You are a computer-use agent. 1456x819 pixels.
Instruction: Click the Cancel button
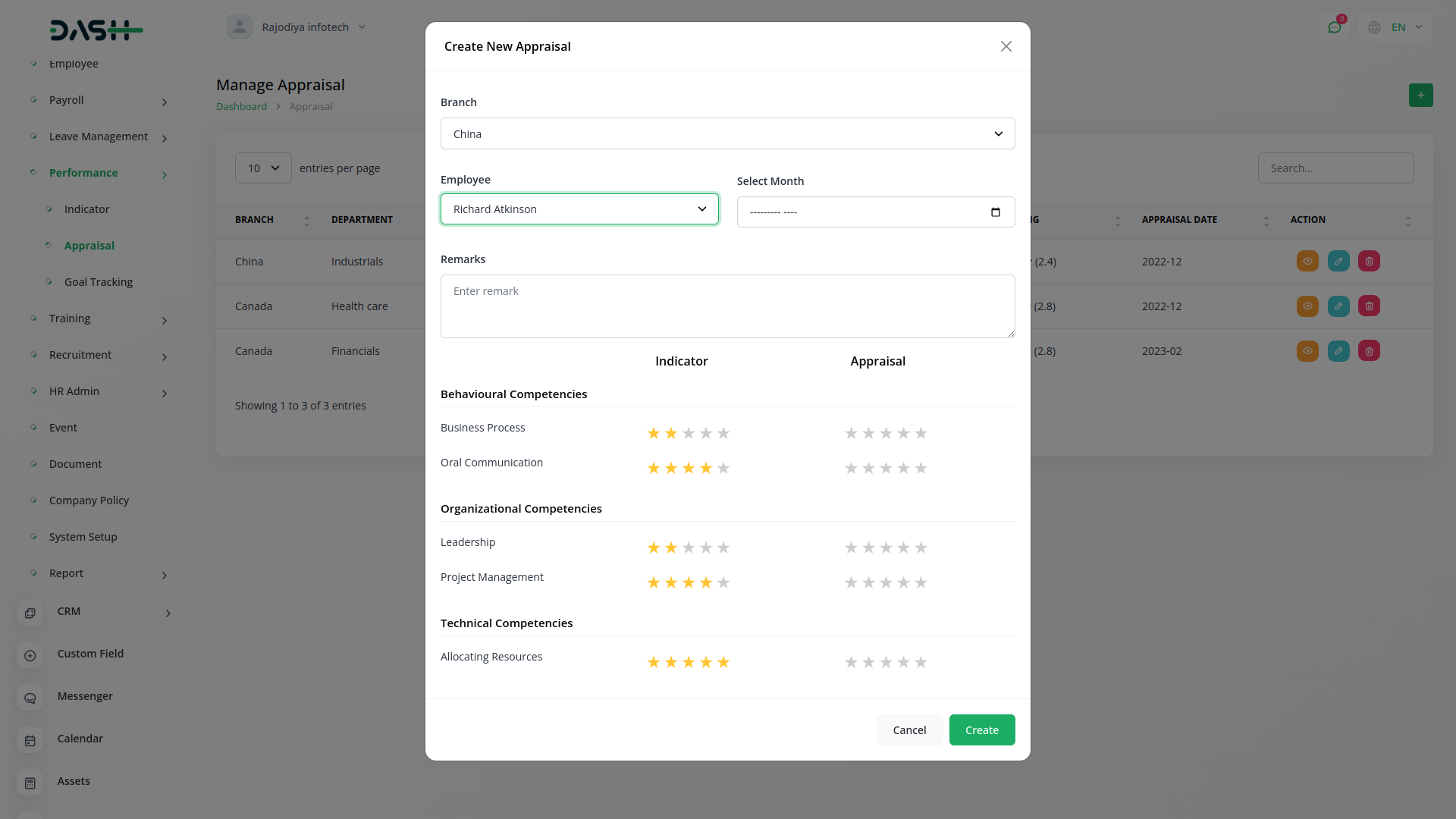tap(909, 730)
